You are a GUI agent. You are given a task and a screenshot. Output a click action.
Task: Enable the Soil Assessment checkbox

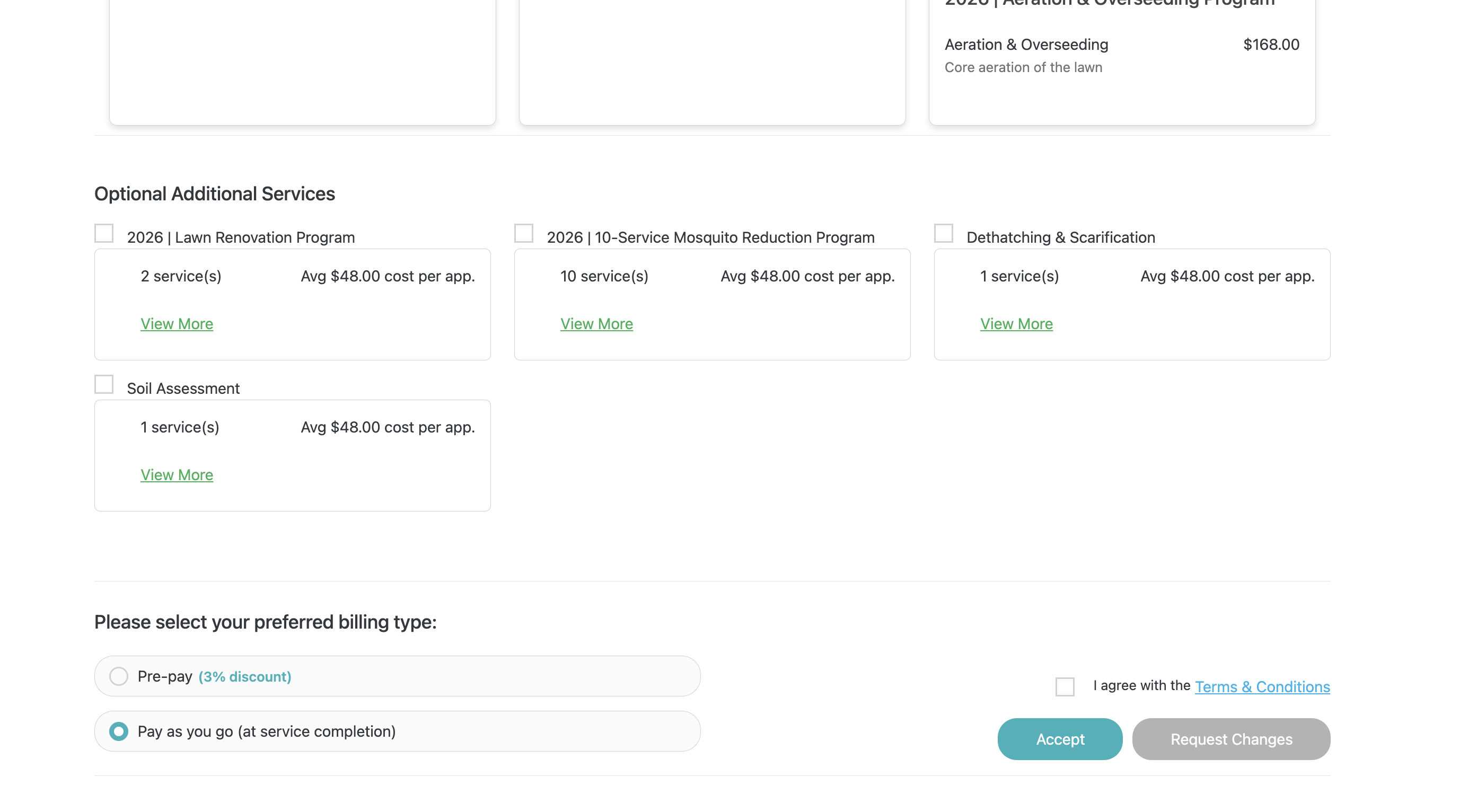click(104, 384)
